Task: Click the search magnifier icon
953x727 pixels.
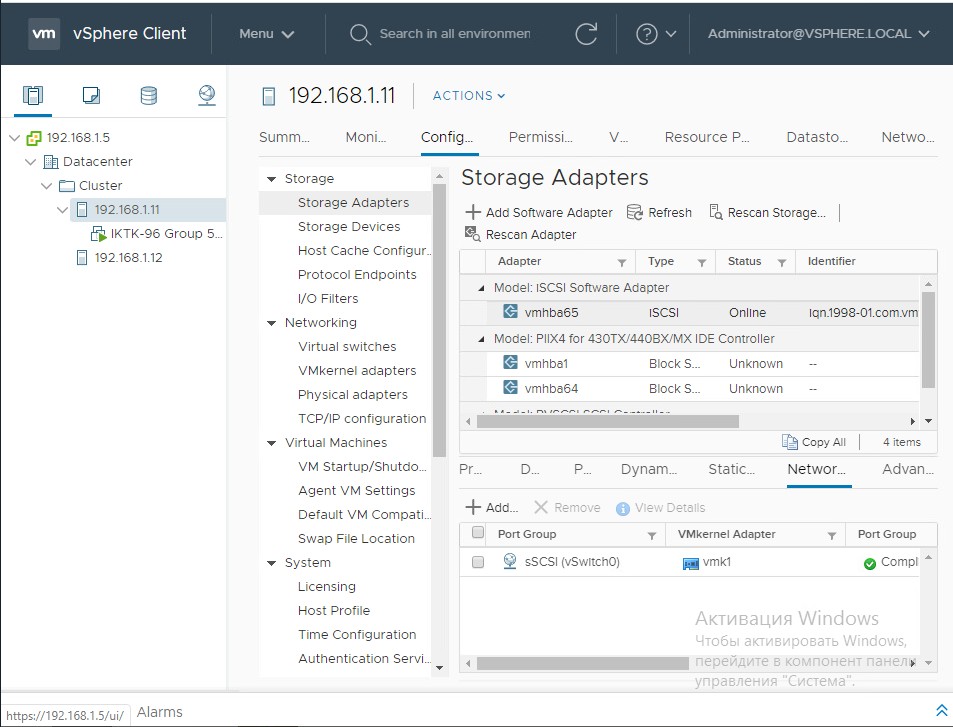Action: click(360, 34)
